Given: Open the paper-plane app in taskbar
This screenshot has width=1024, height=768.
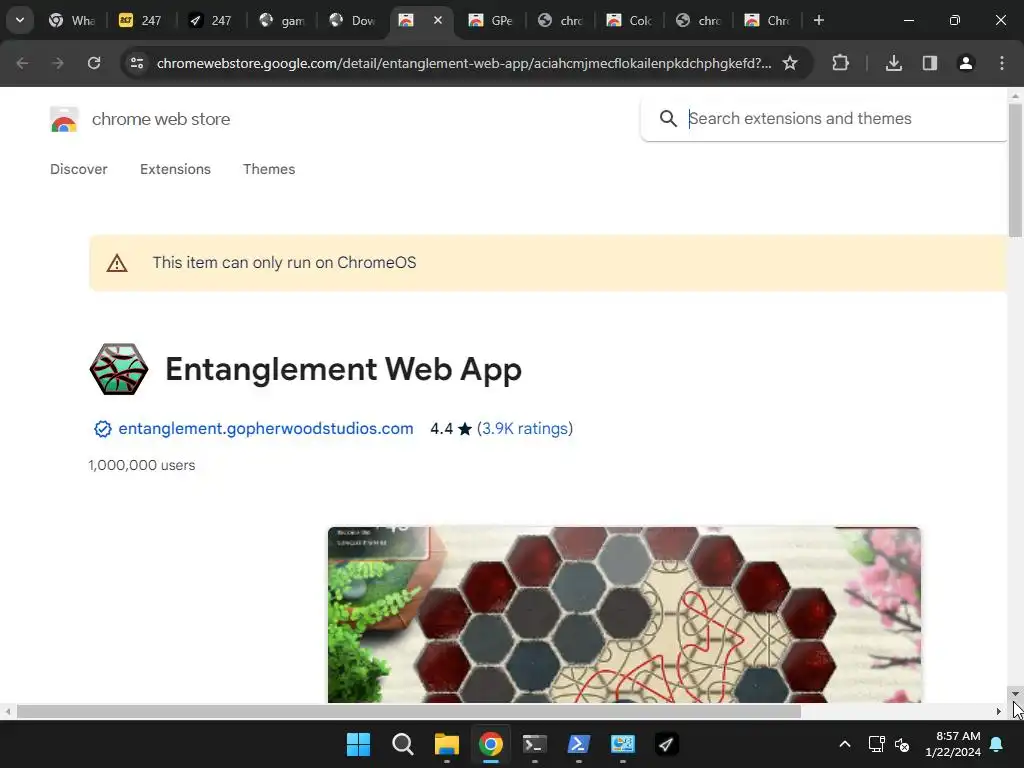Looking at the screenshot, I should (666, 744).
